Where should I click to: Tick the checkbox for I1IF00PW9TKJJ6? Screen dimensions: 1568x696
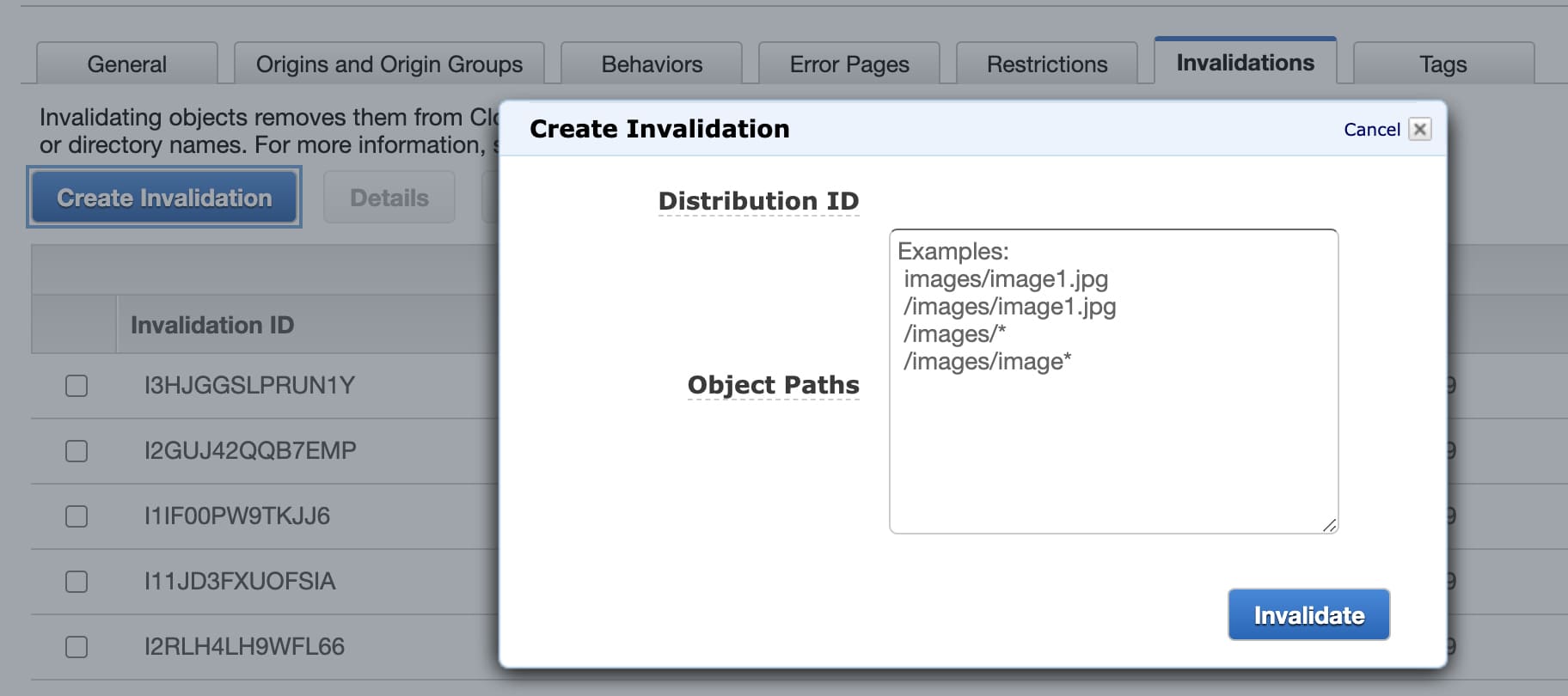point(77,516)
